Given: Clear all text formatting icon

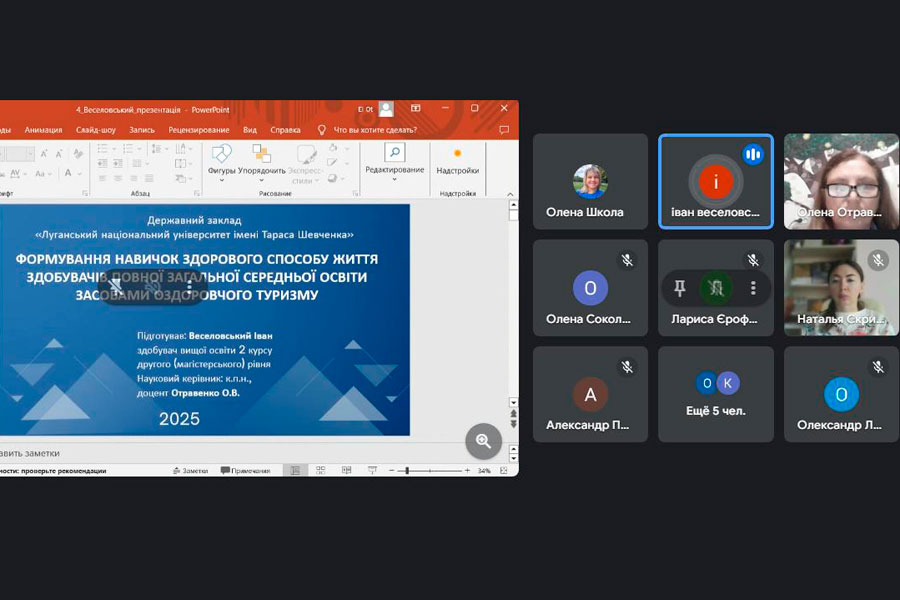Looking at the screenshot, I should [78, 153].
